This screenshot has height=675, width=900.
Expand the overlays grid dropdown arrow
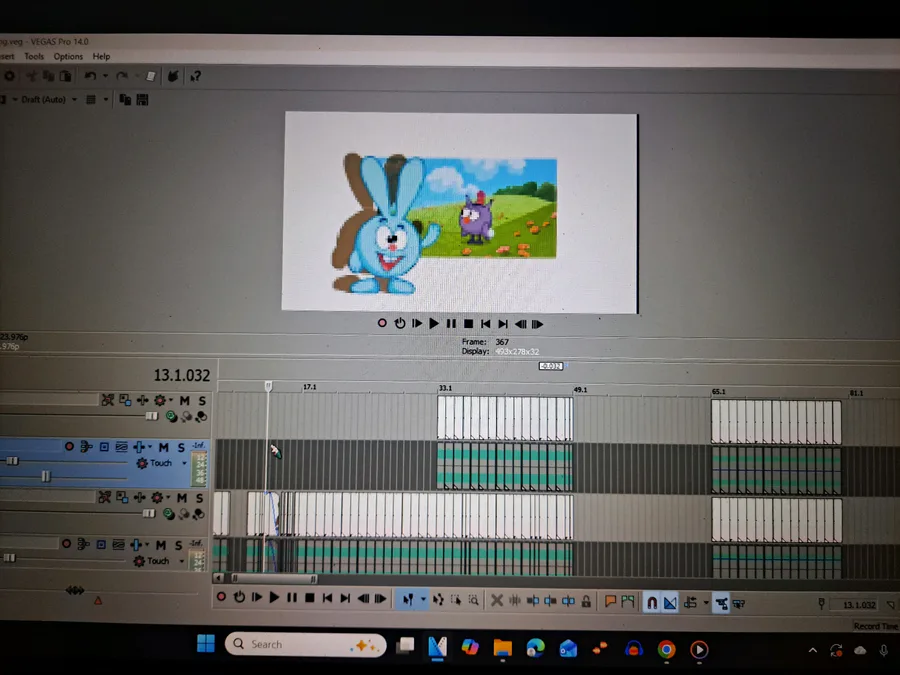point(106,100)
